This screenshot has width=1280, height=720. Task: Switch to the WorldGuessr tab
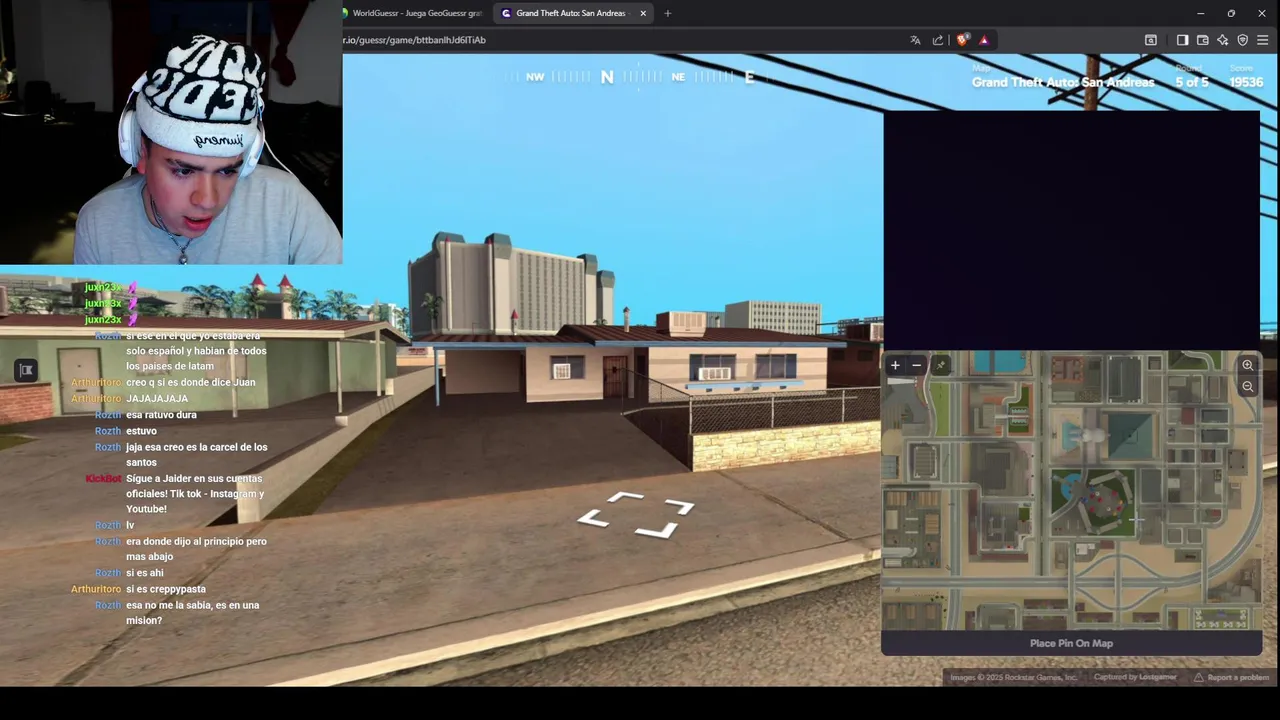[414, 13]
